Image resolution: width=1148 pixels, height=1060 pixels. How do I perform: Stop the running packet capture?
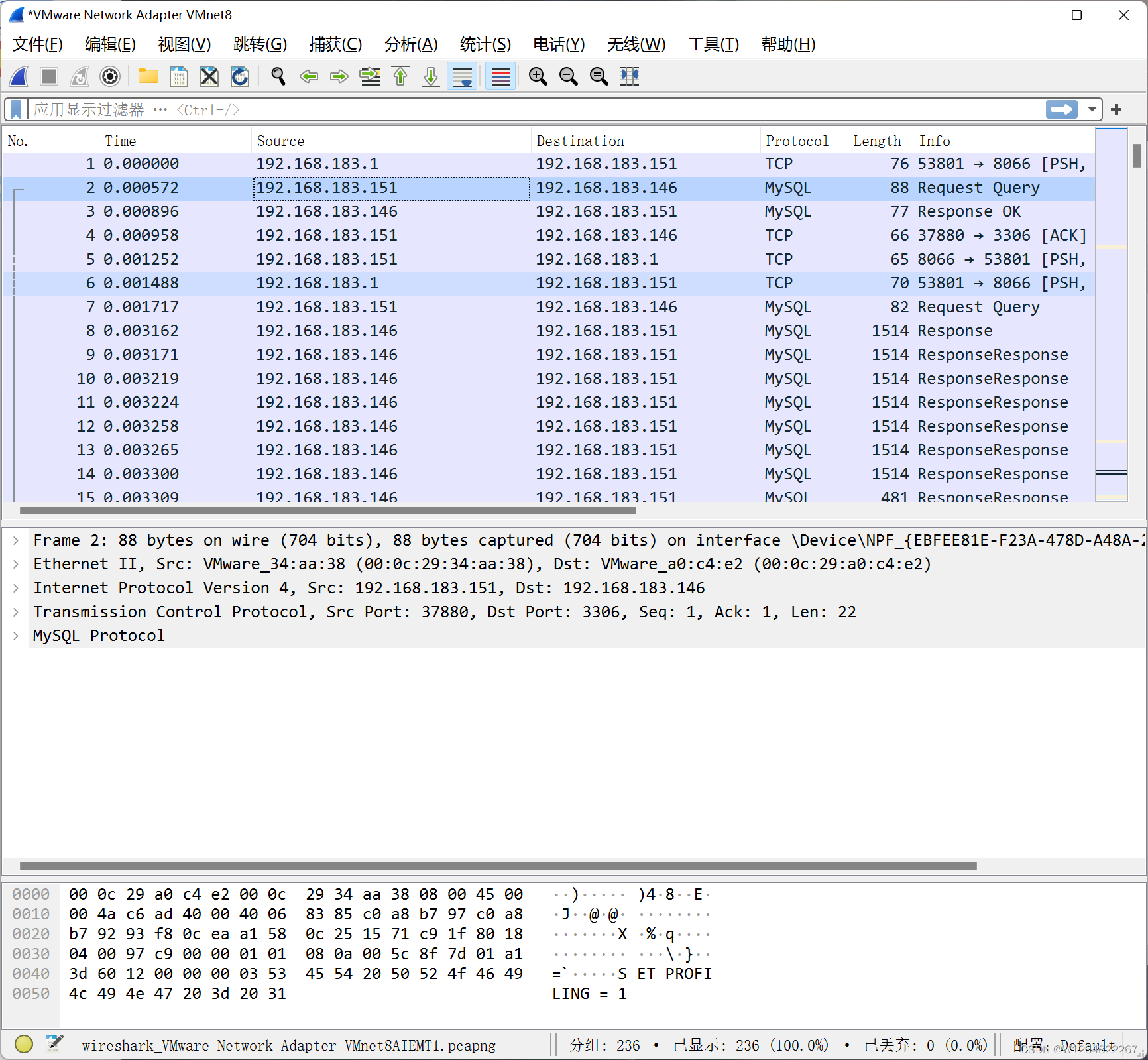click(48, 76)
